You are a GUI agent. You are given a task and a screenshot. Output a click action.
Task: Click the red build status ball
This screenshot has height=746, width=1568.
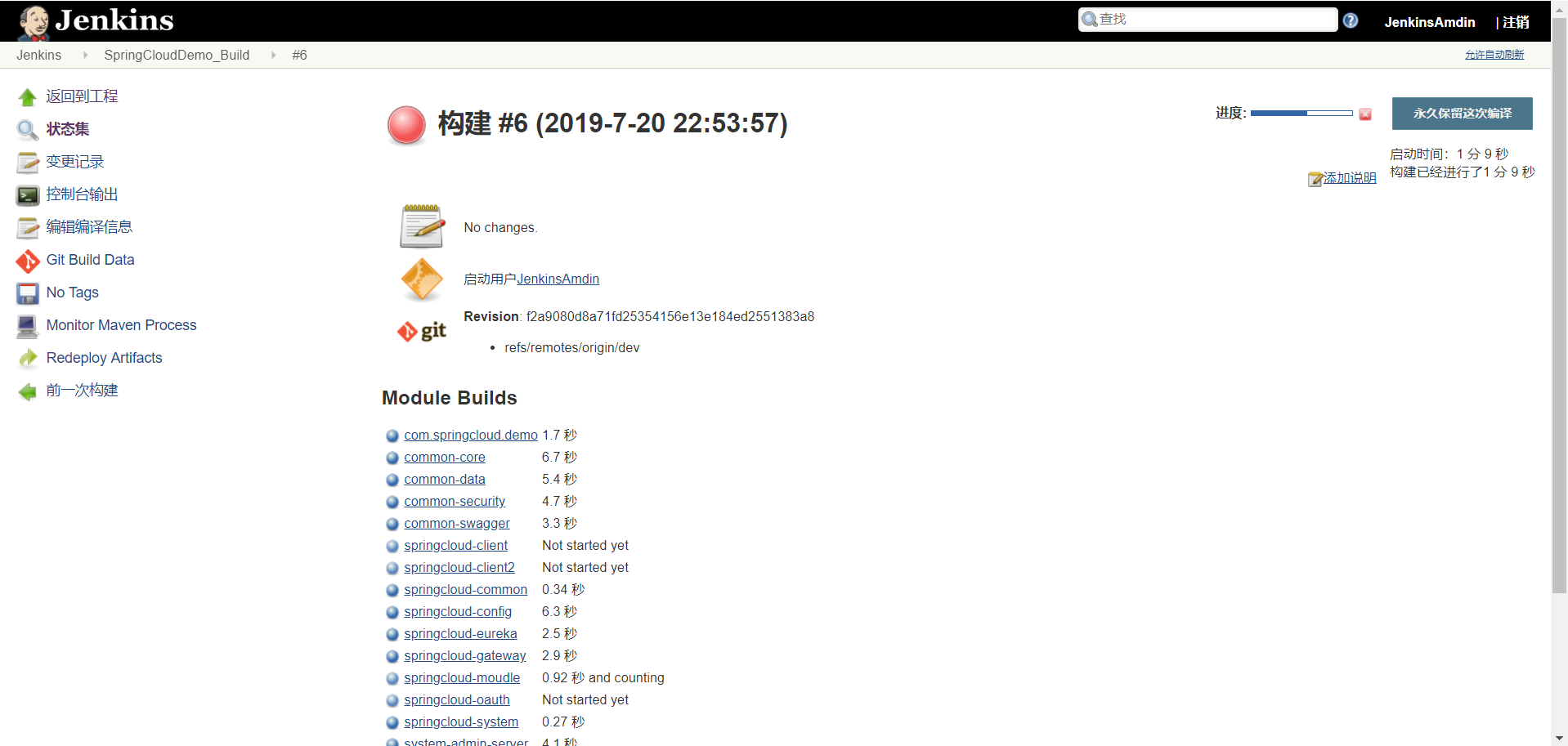click(x=406, y=125)
